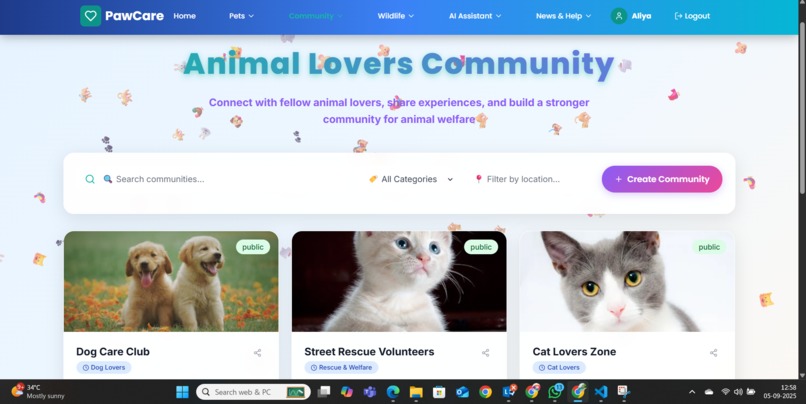Click the Rescue & Welfare category tag
This screenshot has height=404, width=806.
(341, 368)
